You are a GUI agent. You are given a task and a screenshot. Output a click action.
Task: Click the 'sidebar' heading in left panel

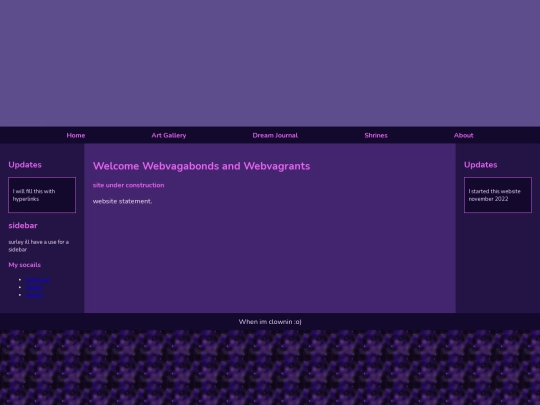coord(23,226)
